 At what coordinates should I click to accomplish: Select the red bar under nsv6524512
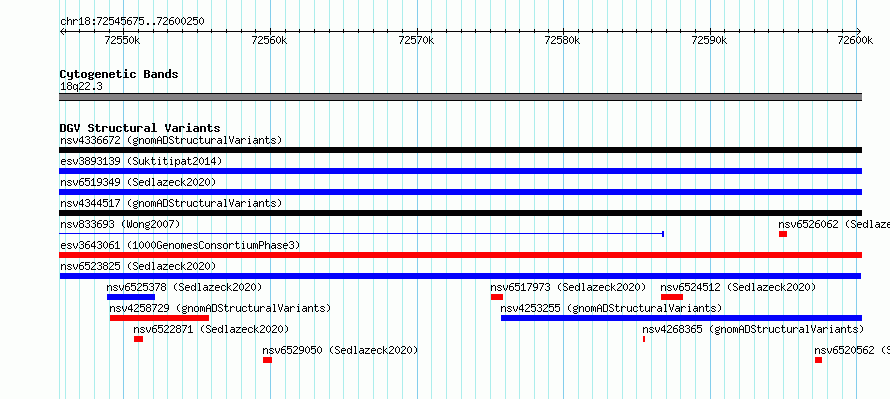point(672,297)
